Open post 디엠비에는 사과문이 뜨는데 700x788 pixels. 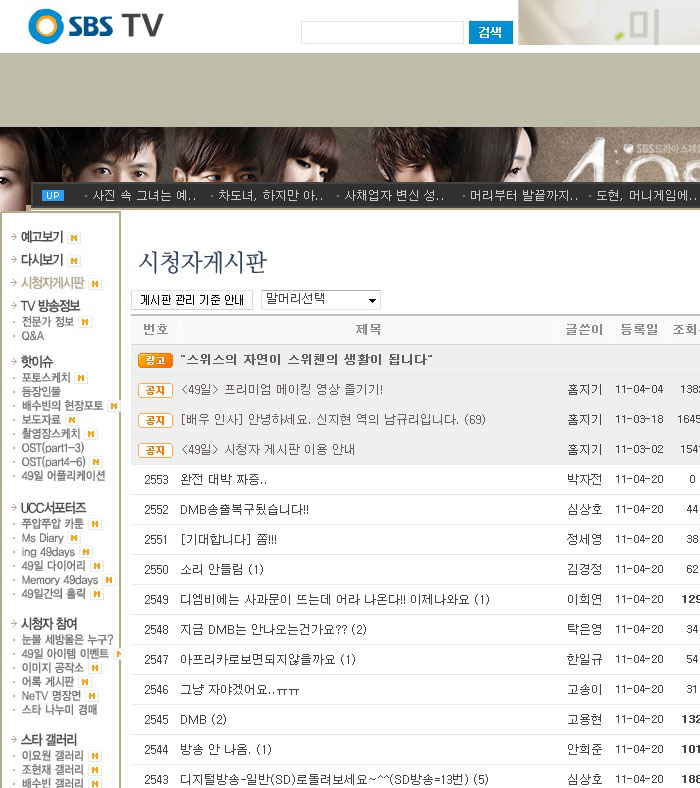[335, 600]
